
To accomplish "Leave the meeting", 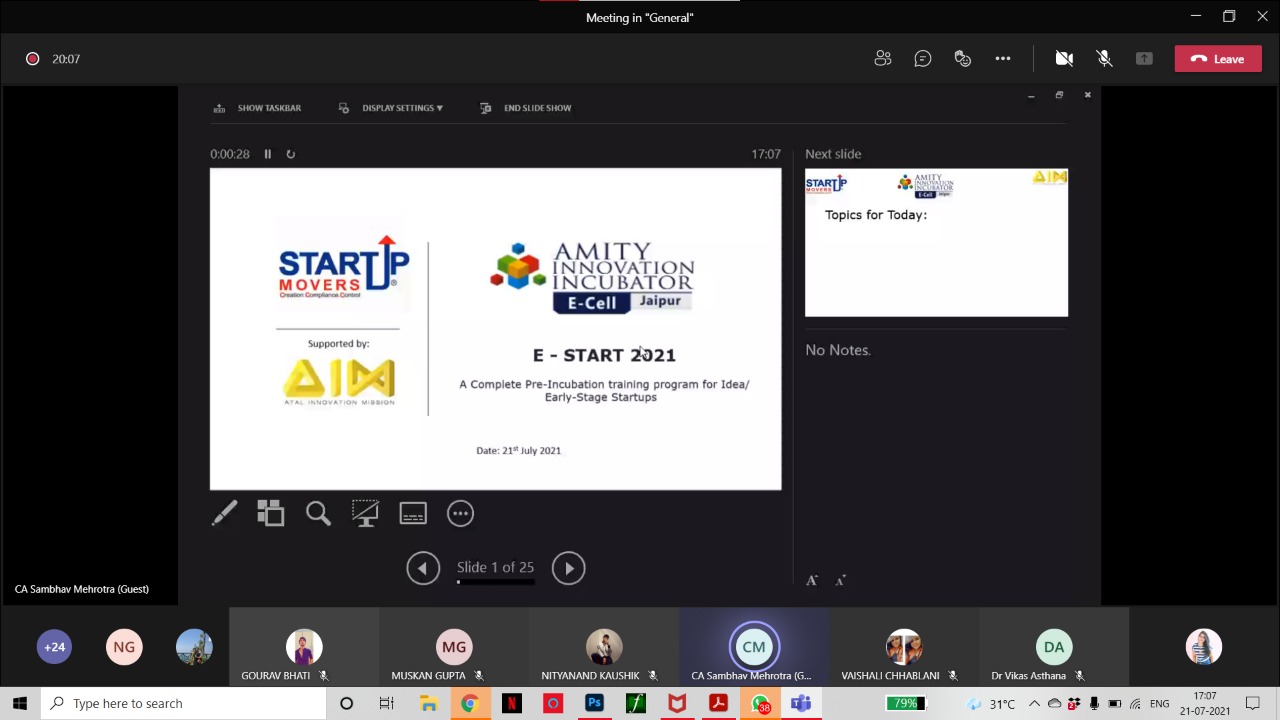I will point(1218,59).
